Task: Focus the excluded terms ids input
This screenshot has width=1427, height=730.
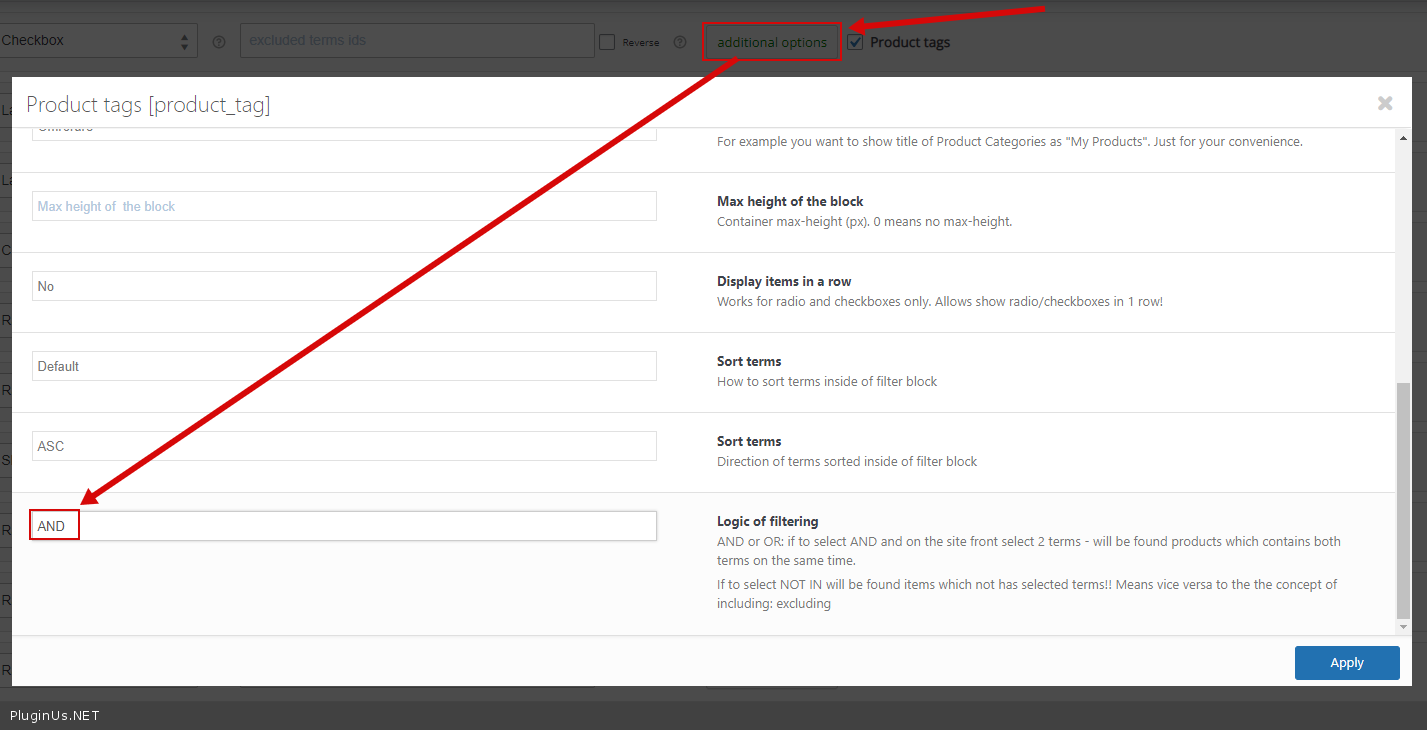Action: click(417, 41)
